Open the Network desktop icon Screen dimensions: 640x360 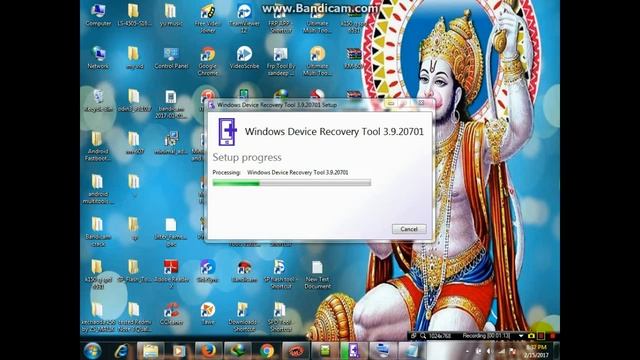[x=98, y=58]
